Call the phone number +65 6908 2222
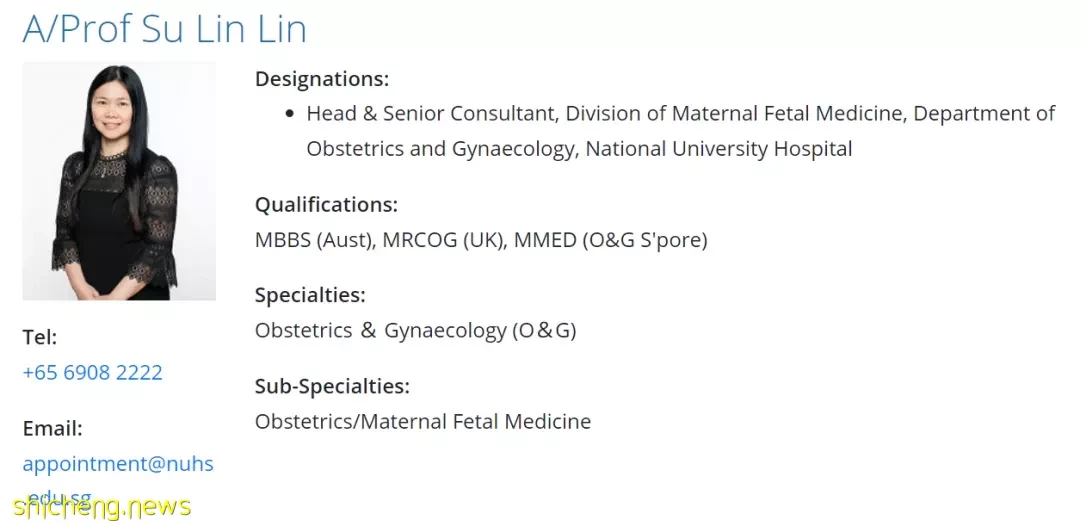This screenshot has width=1080, height=526. [x=92, y=372]
